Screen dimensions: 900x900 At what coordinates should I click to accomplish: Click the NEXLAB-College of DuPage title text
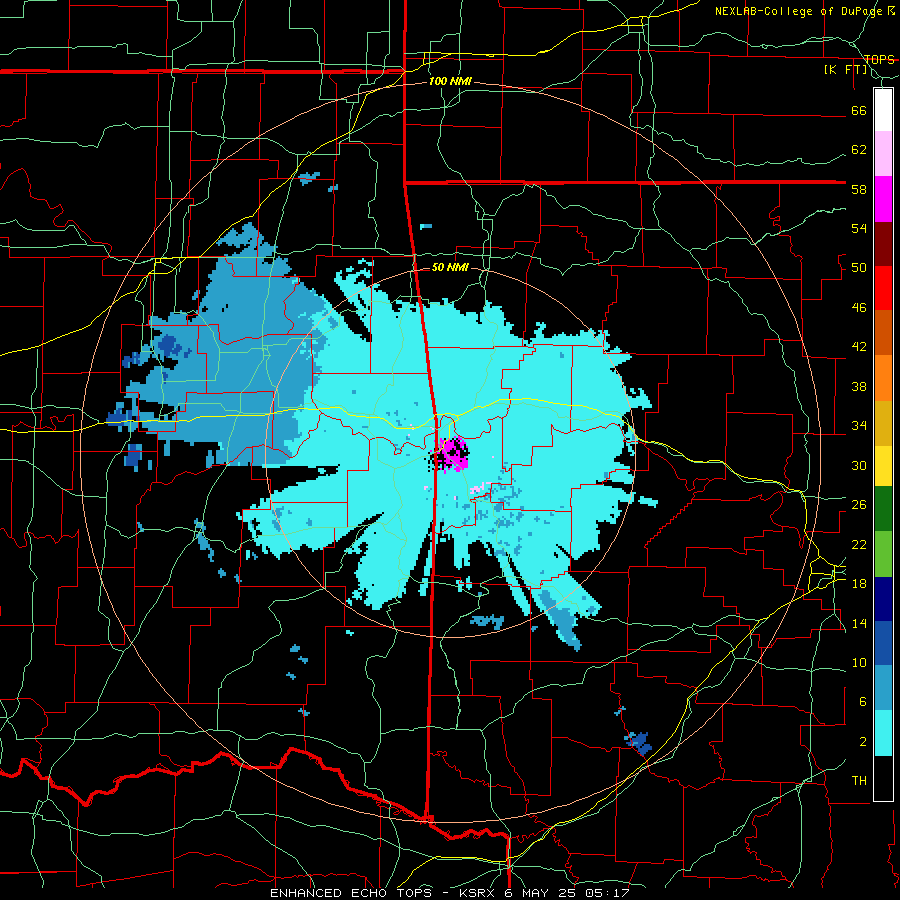(798, 11)
